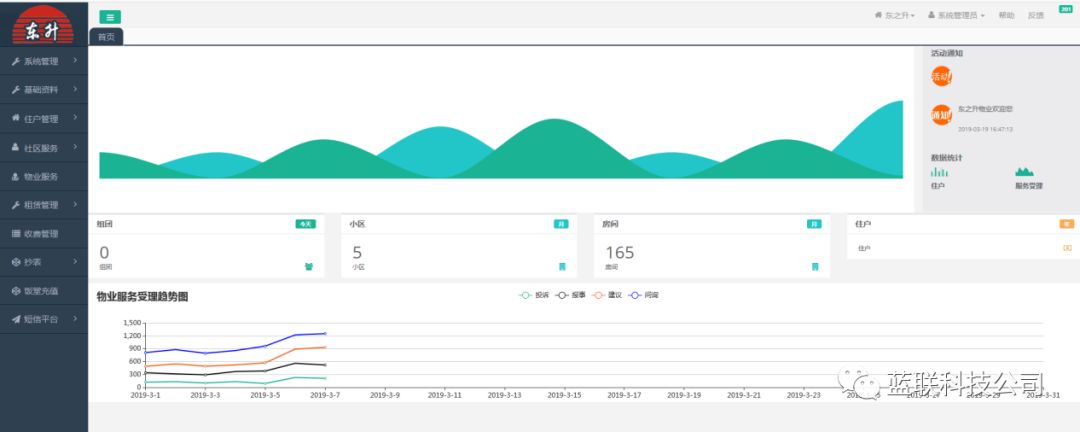Open the 东之升物业欢迎您 notification message

(985, 109)
